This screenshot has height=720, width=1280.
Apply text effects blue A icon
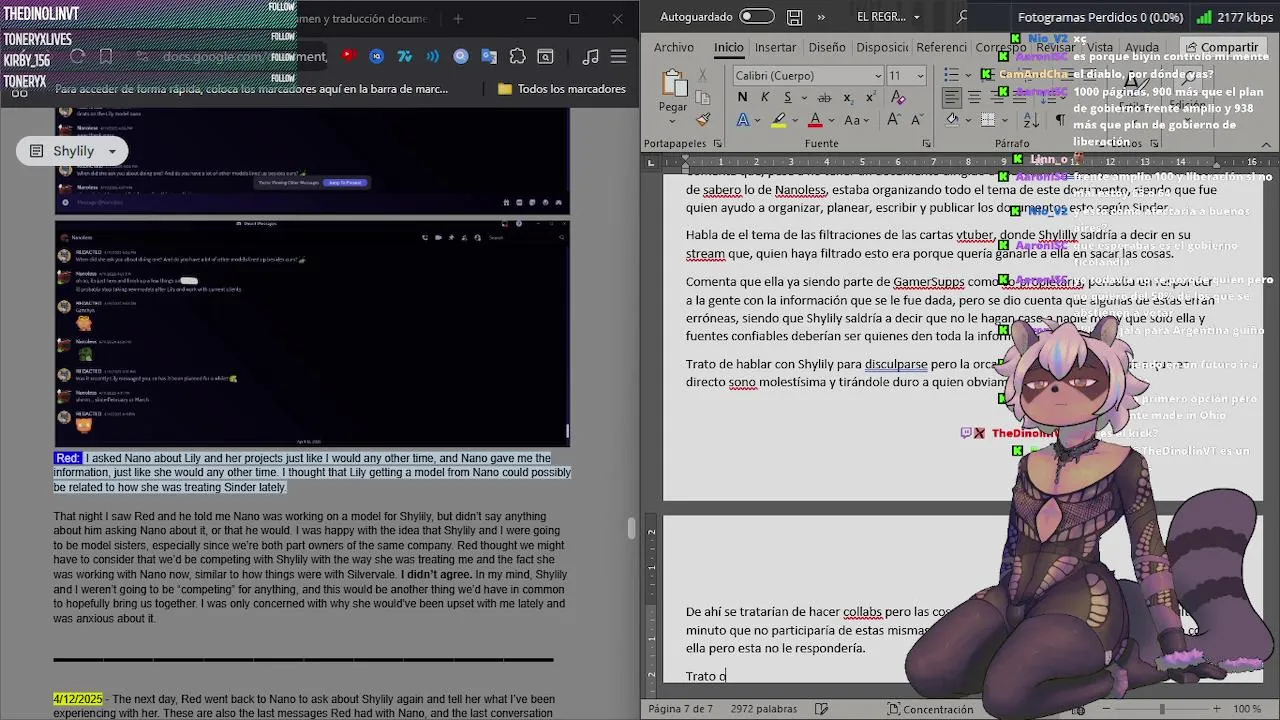click(742, 120)
